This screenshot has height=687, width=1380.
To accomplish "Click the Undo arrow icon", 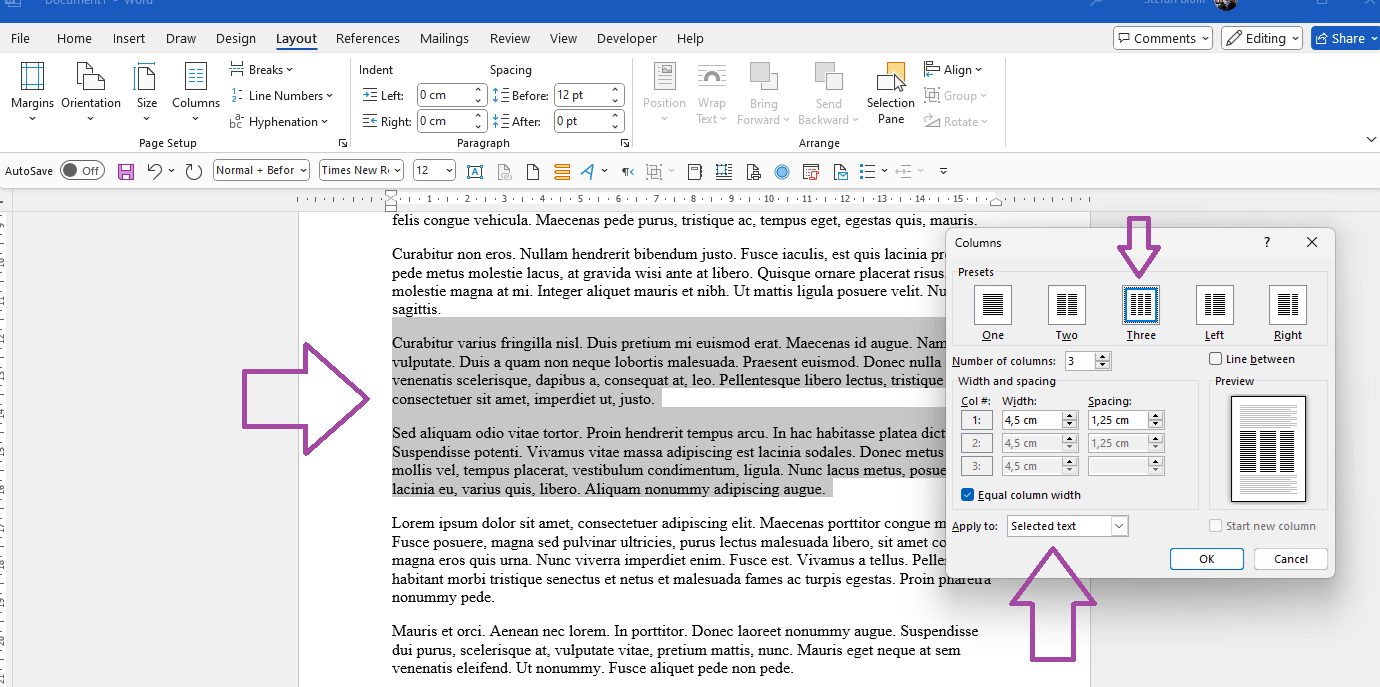I will tap(154, 171).
